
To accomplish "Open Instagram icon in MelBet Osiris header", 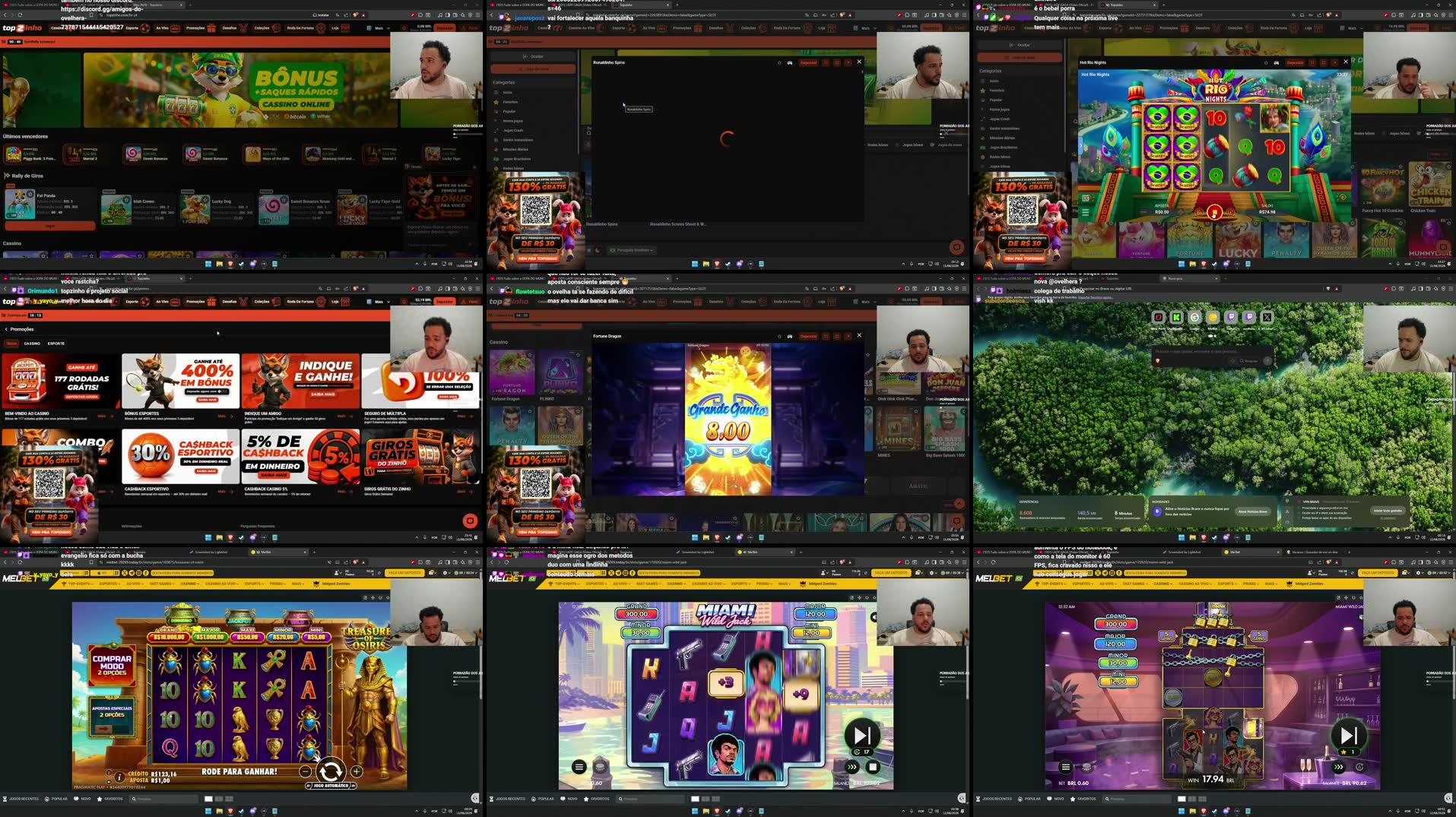I will (137, 573).
